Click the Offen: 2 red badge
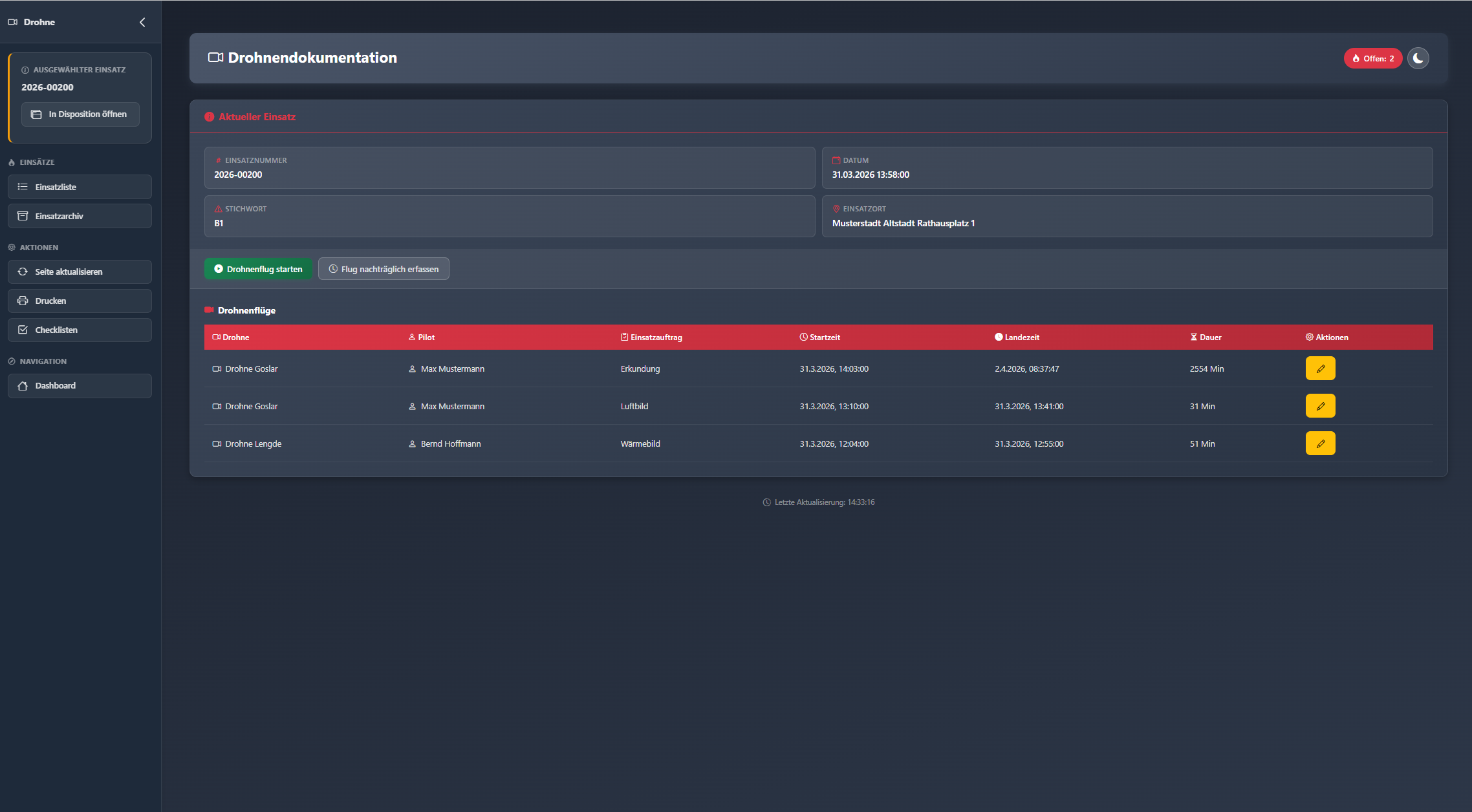Screen dimensions: 1472x812 click(1372, 58)
